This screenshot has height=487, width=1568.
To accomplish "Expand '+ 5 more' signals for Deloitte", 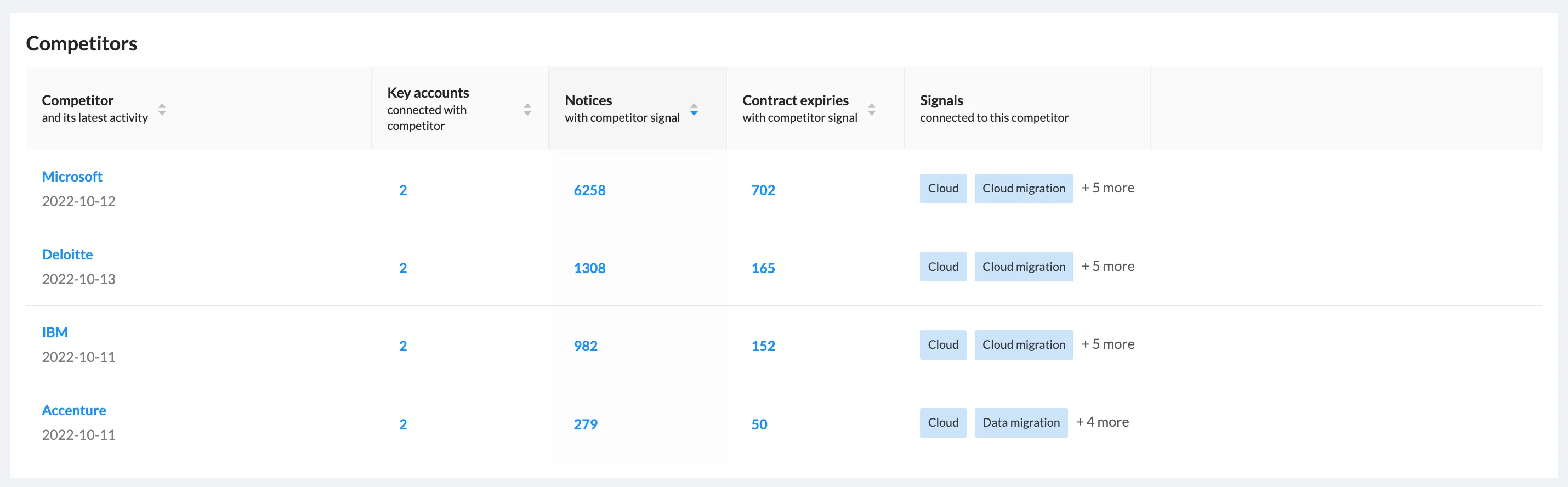I will click(x=1108, y=266).
